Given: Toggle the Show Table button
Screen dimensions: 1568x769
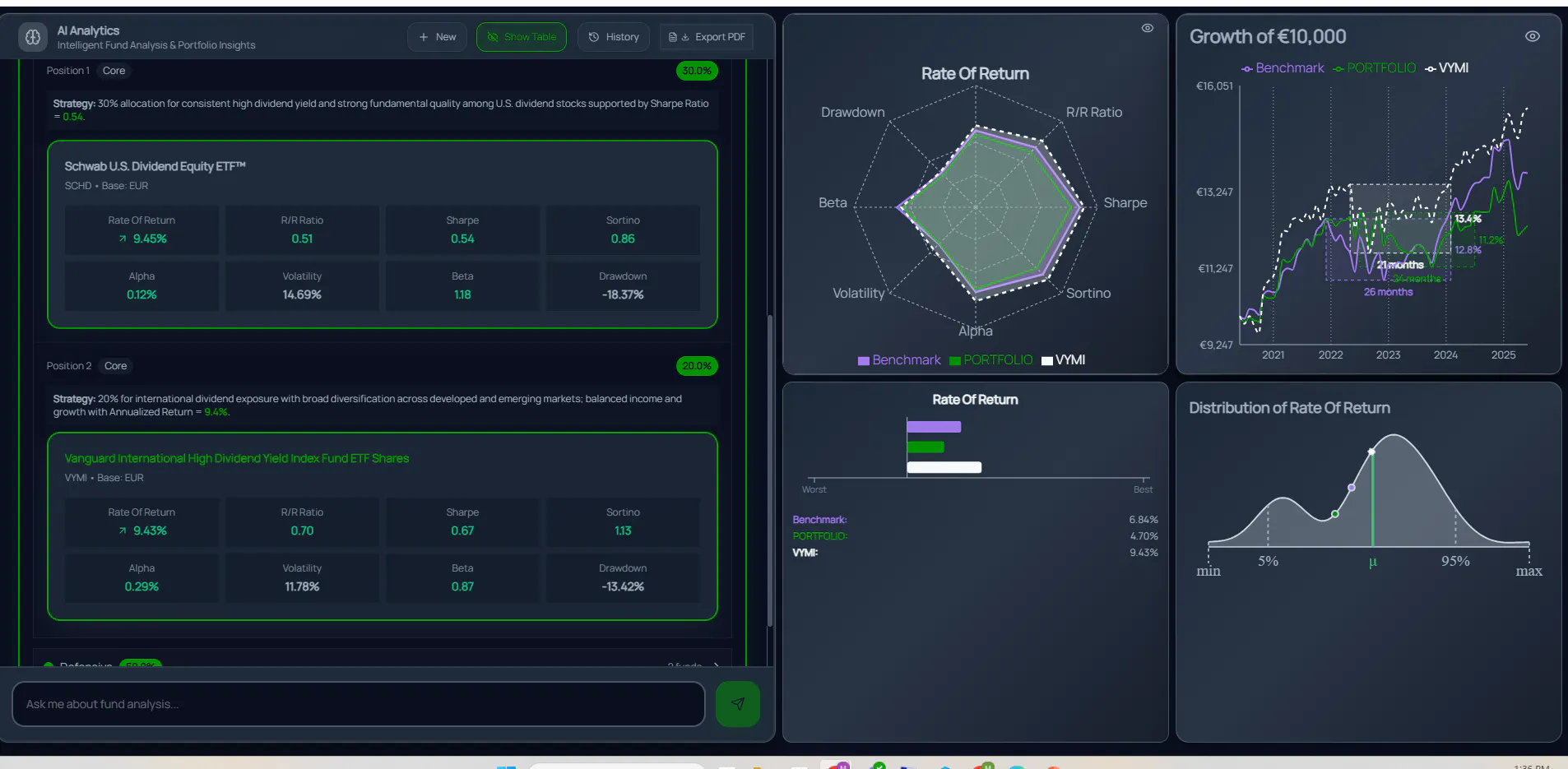Looking at the screenshot, I should (x=522, y=37).
